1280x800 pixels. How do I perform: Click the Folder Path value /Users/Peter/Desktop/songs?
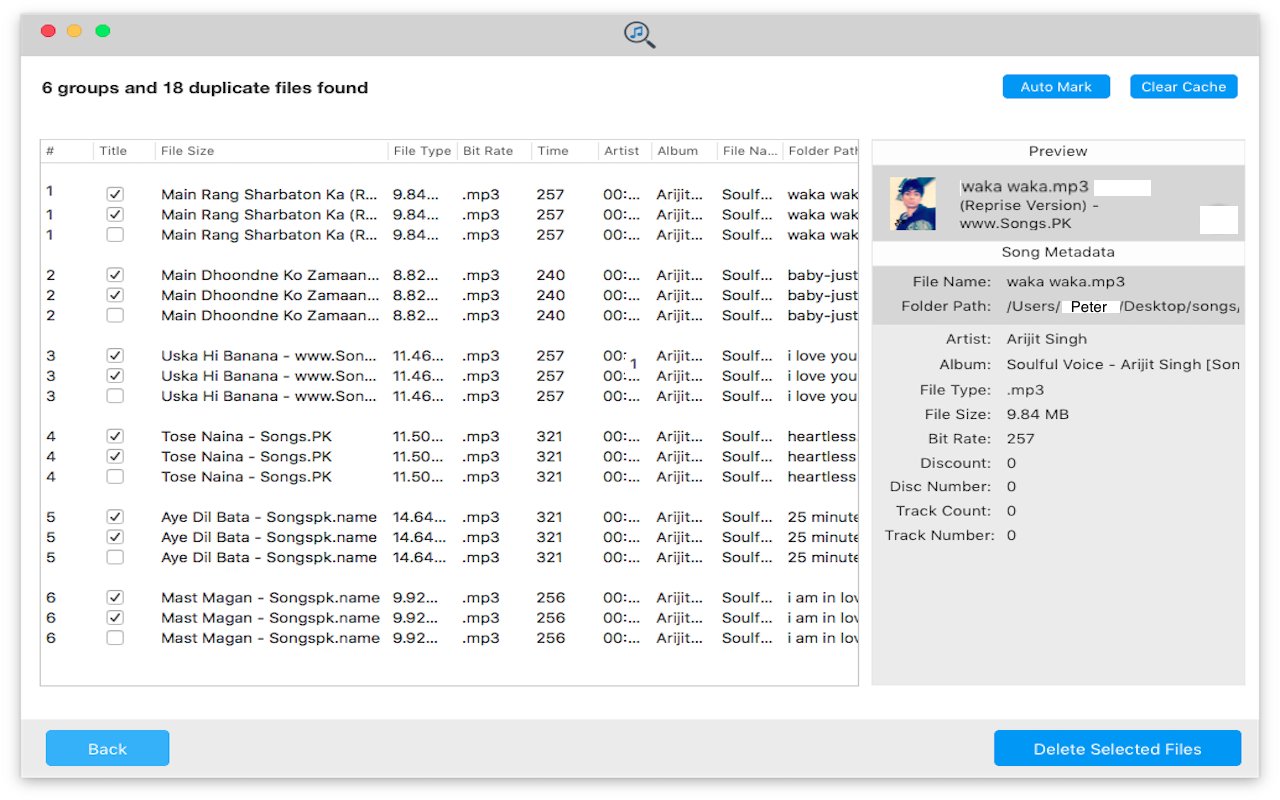pyautogui.click(x=1123, y=306)
